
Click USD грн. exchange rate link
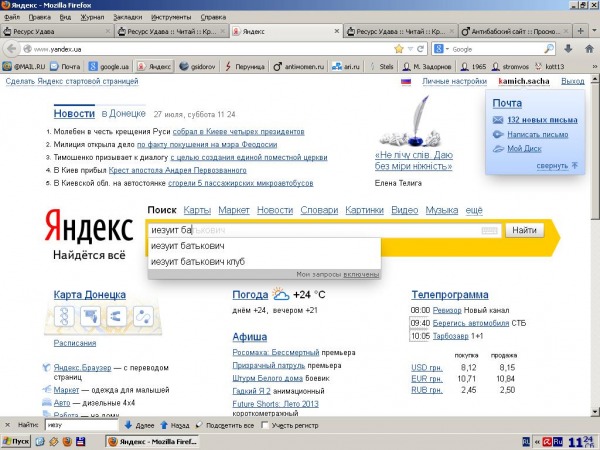point(427,367)
